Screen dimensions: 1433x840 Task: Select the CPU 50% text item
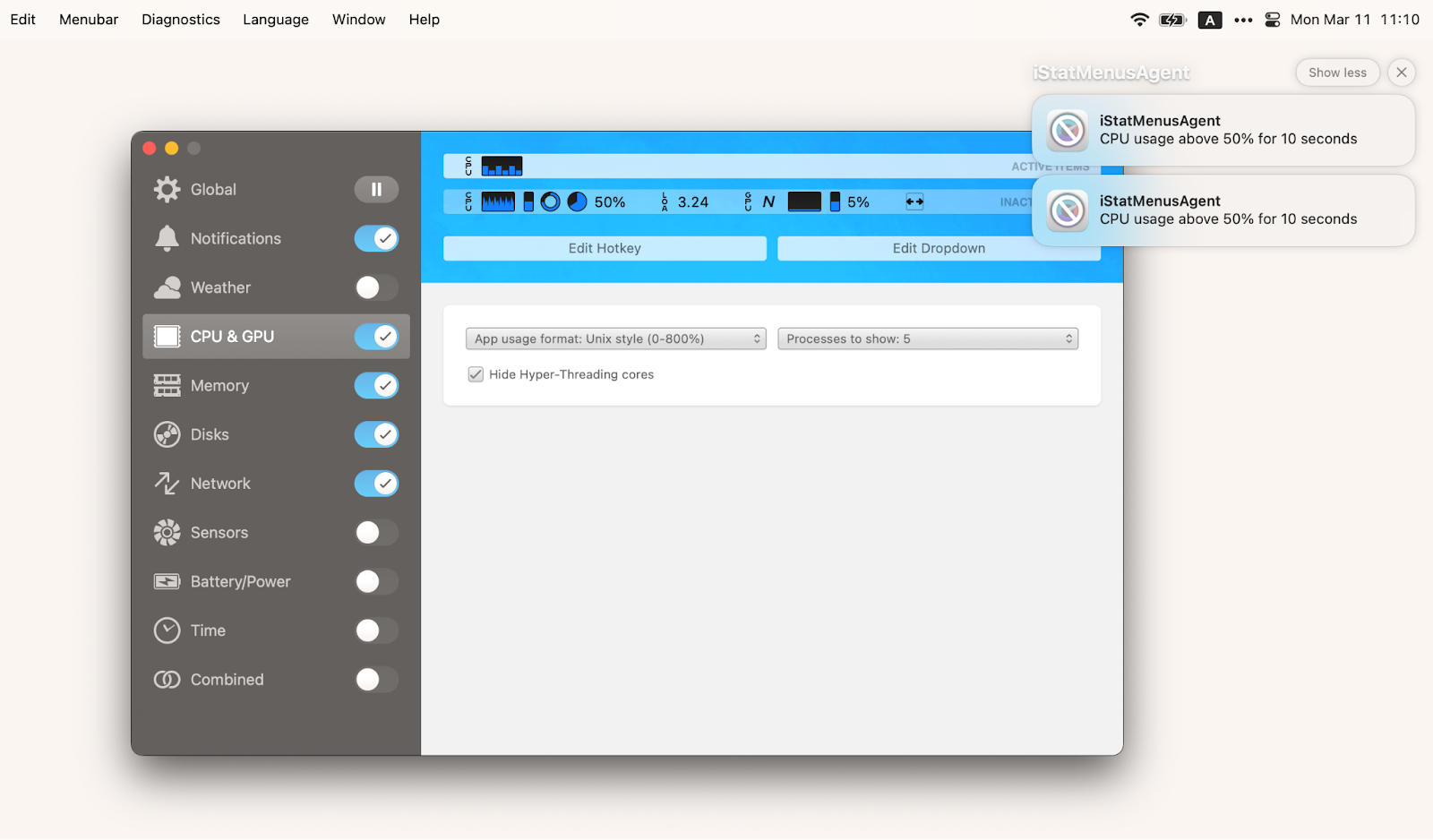pyautogui.click(x=610, y=202)
